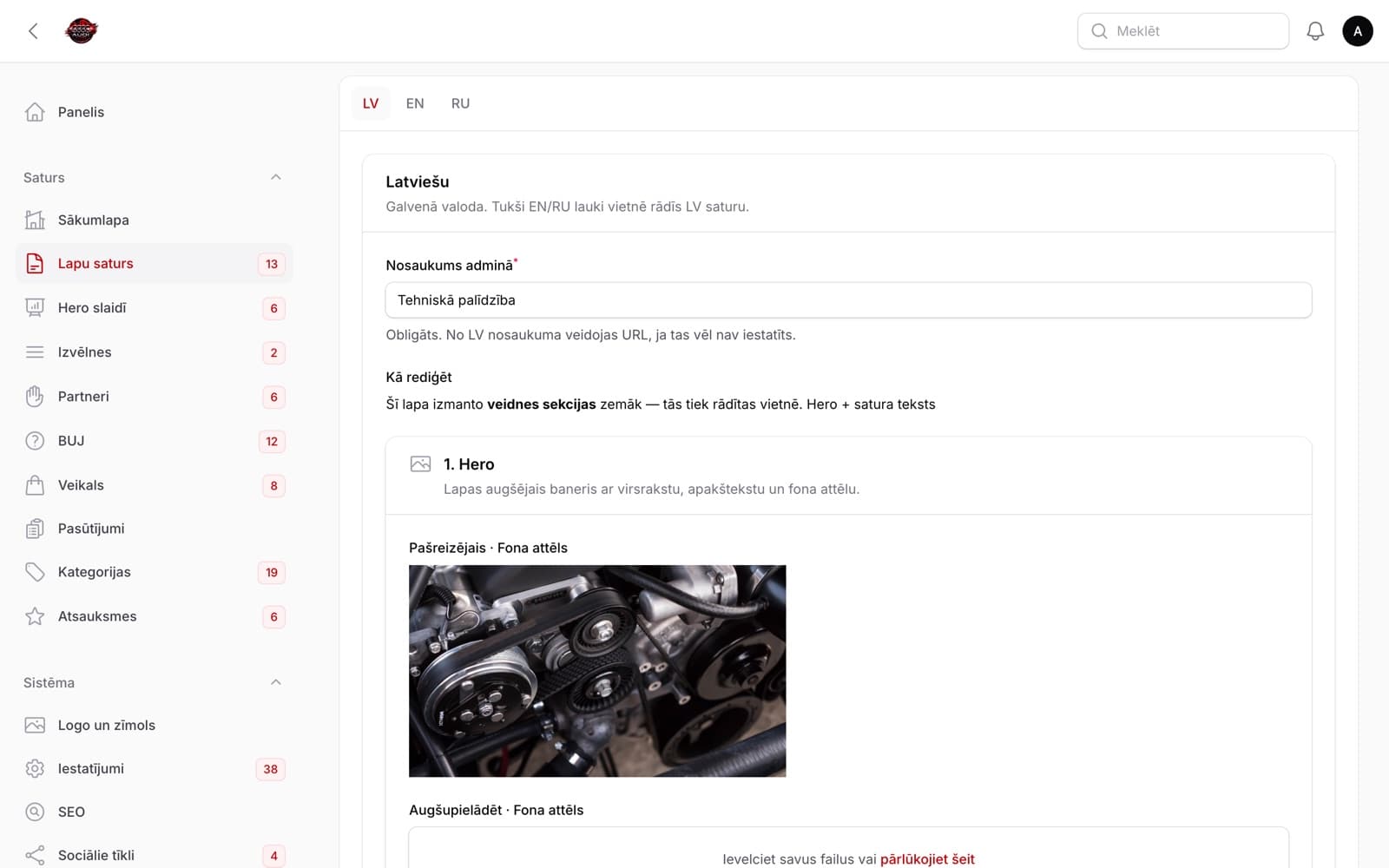Click the 4 badge on Sociālie tīkli

pos(273,856)
